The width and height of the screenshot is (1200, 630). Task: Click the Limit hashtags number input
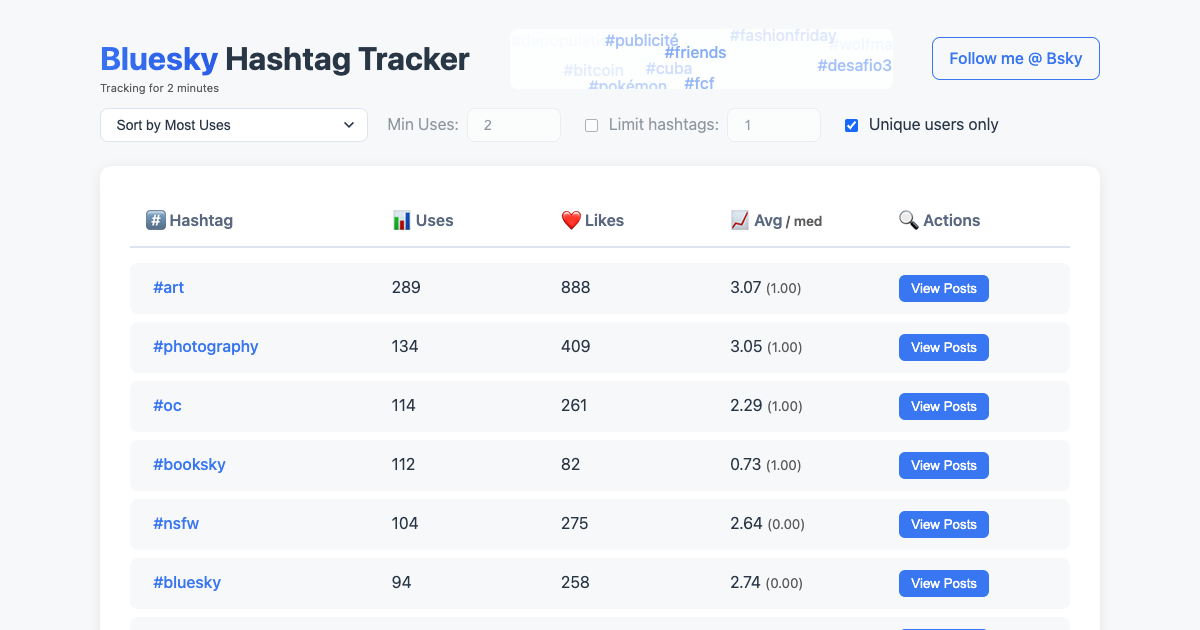pos(773,125)
